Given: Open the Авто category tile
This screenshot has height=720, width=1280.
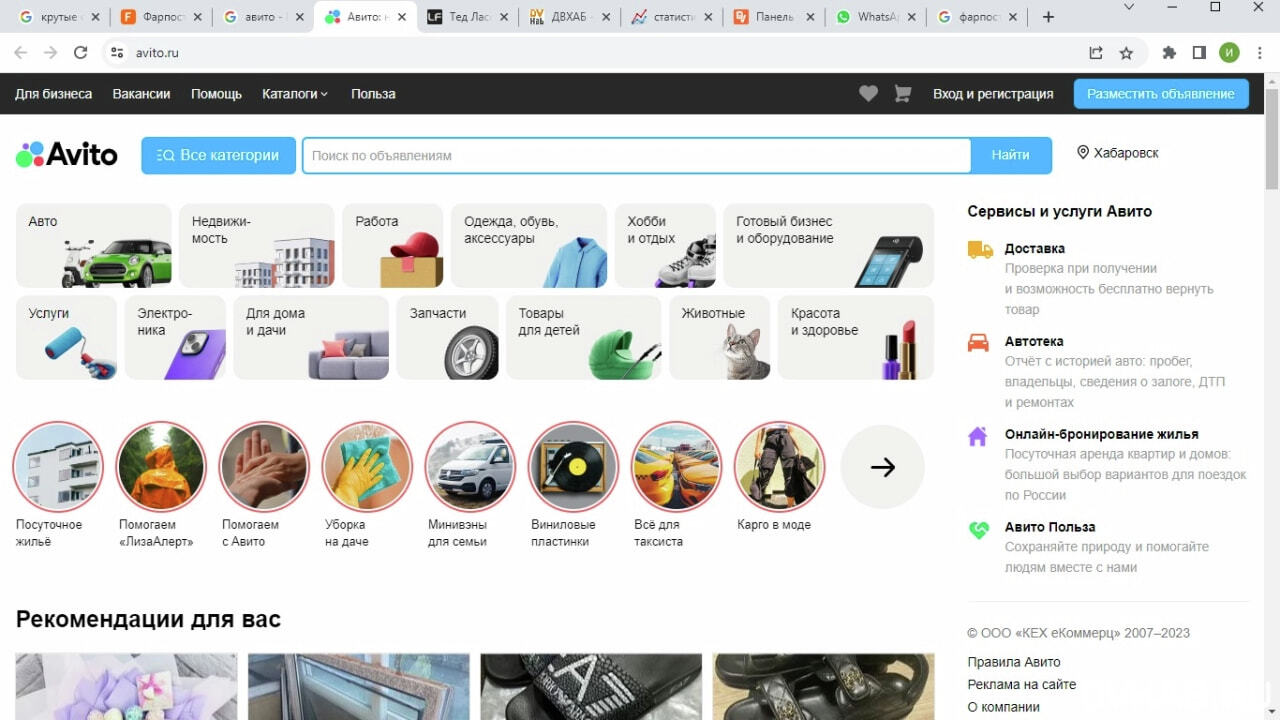Looking at the screenshot, I should [x=94, y=246].
